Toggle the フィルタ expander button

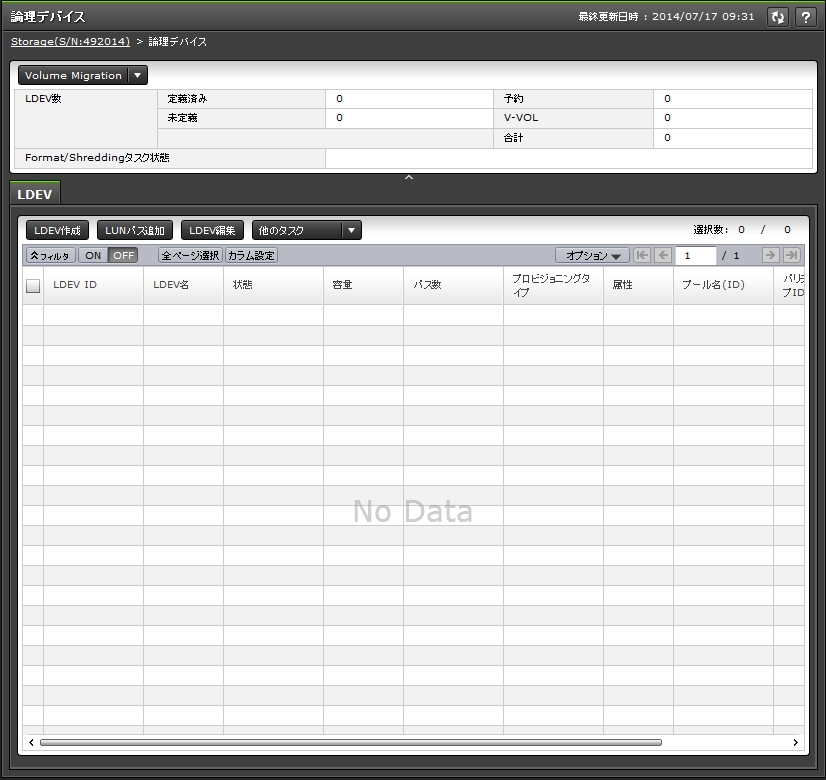click(x=51, y=255)
